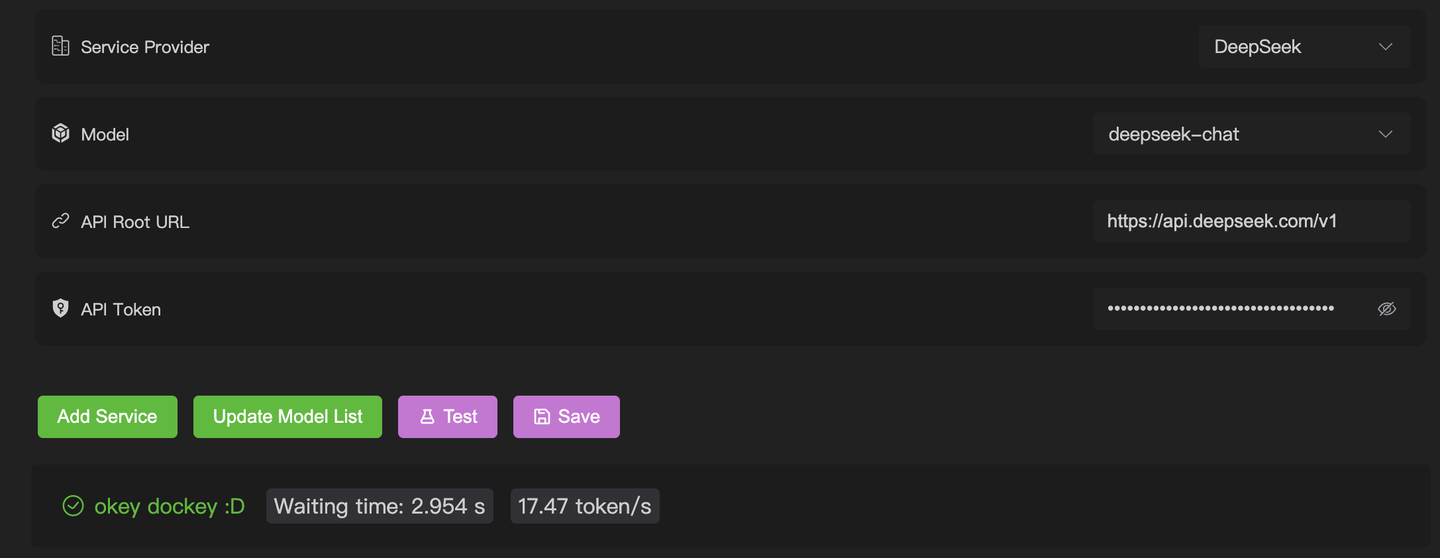Expand chevron beside deepseek-chat model
Viewport: 1440px width, 558px height.
1385,134
